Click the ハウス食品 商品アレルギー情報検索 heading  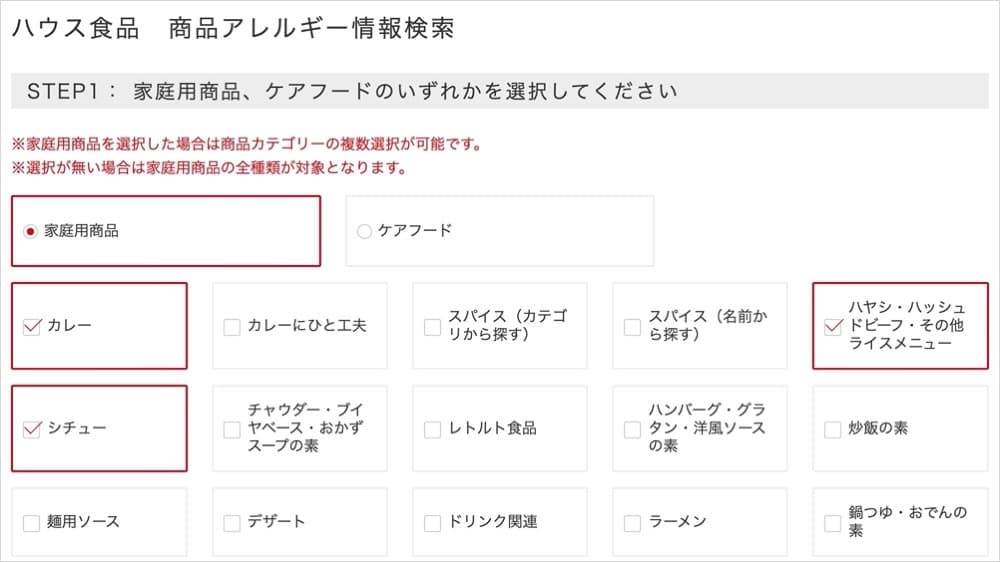(233, 28)
